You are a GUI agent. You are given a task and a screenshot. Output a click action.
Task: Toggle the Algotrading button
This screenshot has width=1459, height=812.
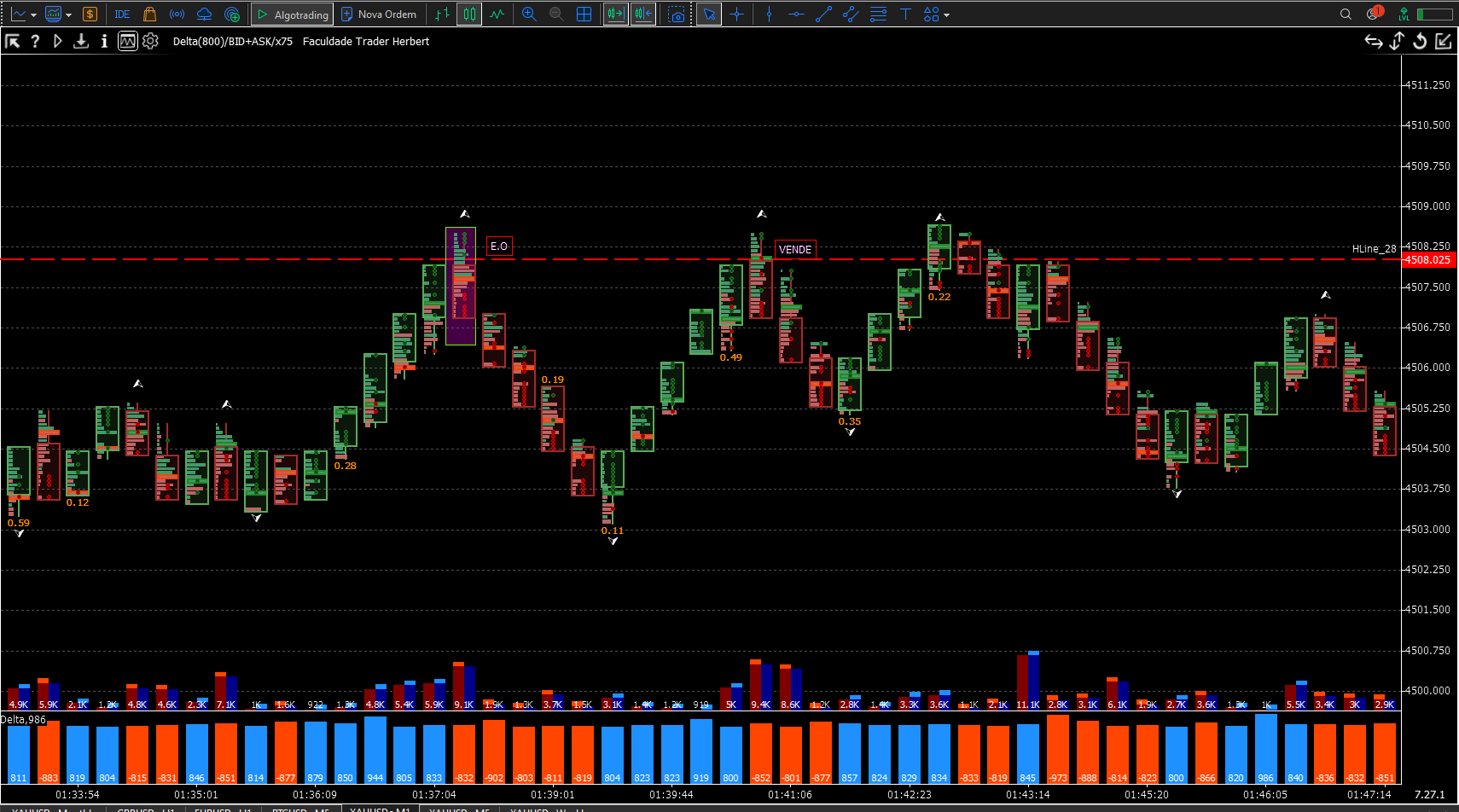coord(293,14)
